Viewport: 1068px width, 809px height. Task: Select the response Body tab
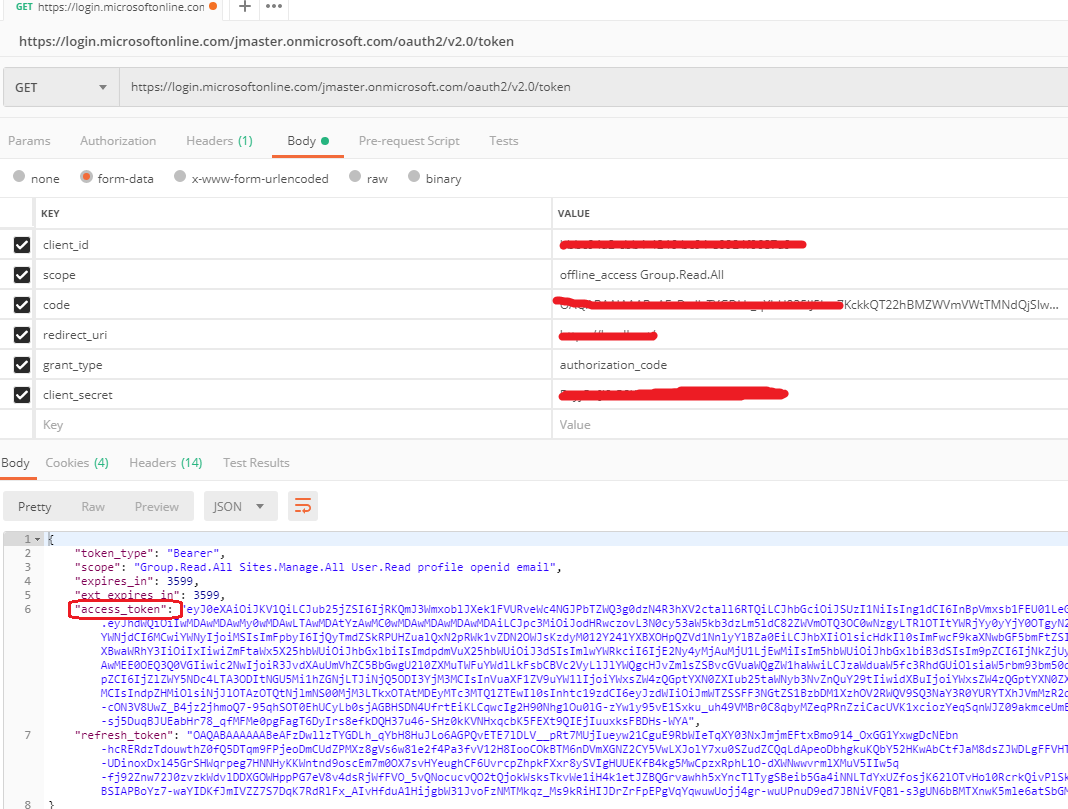coord(15,463)
